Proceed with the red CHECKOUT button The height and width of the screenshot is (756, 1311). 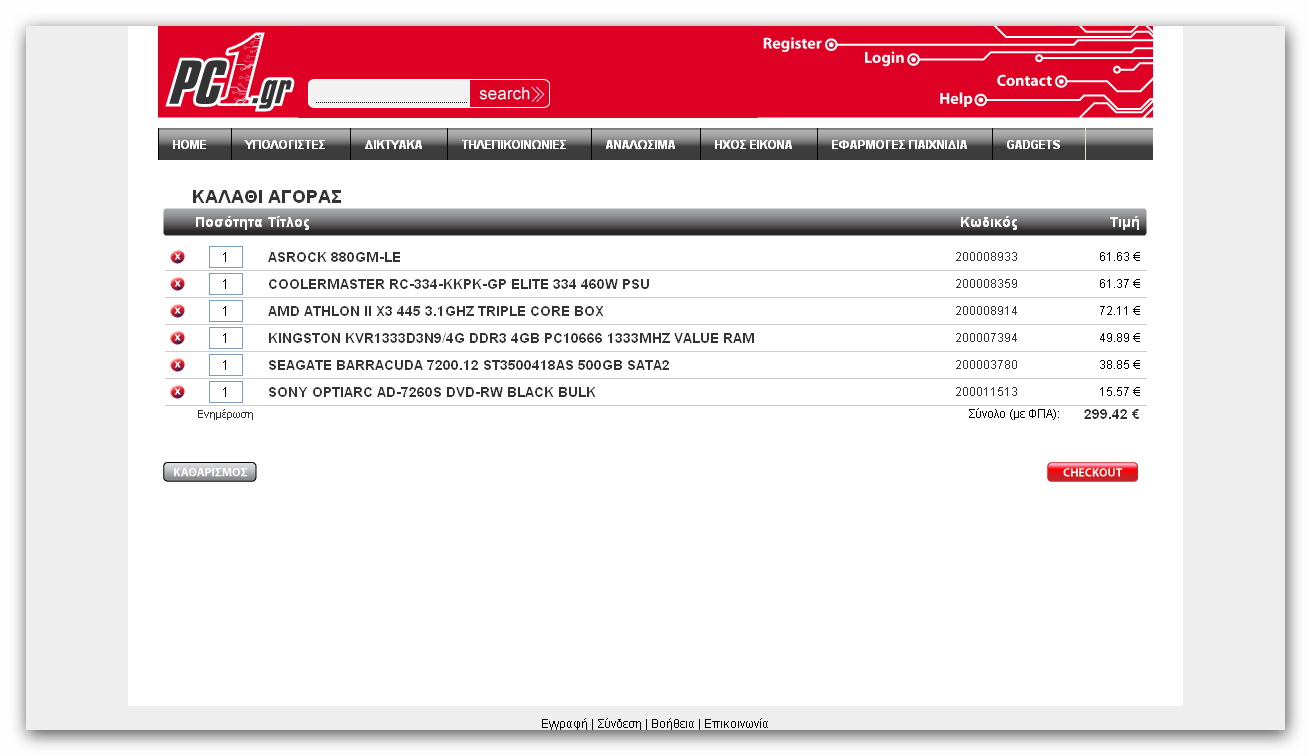(1092, 472)
